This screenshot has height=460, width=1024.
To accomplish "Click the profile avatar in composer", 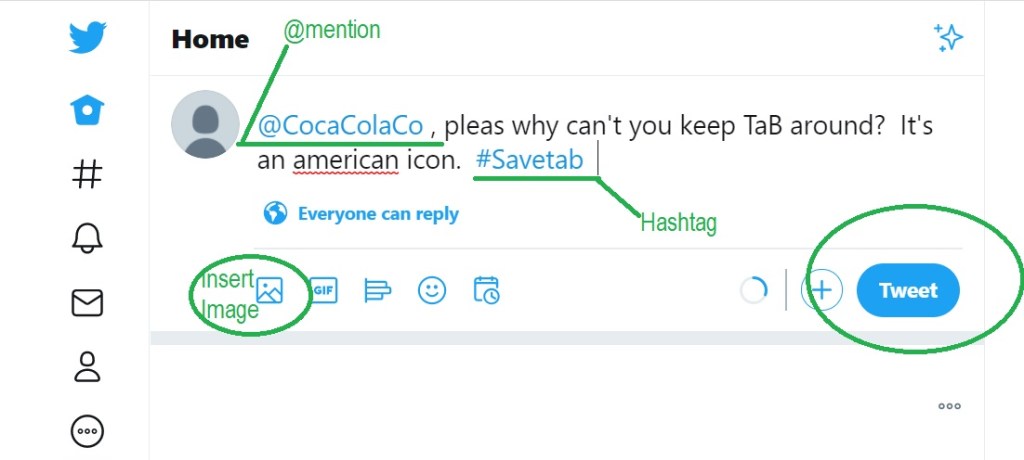I will click(x=205, y=124).
